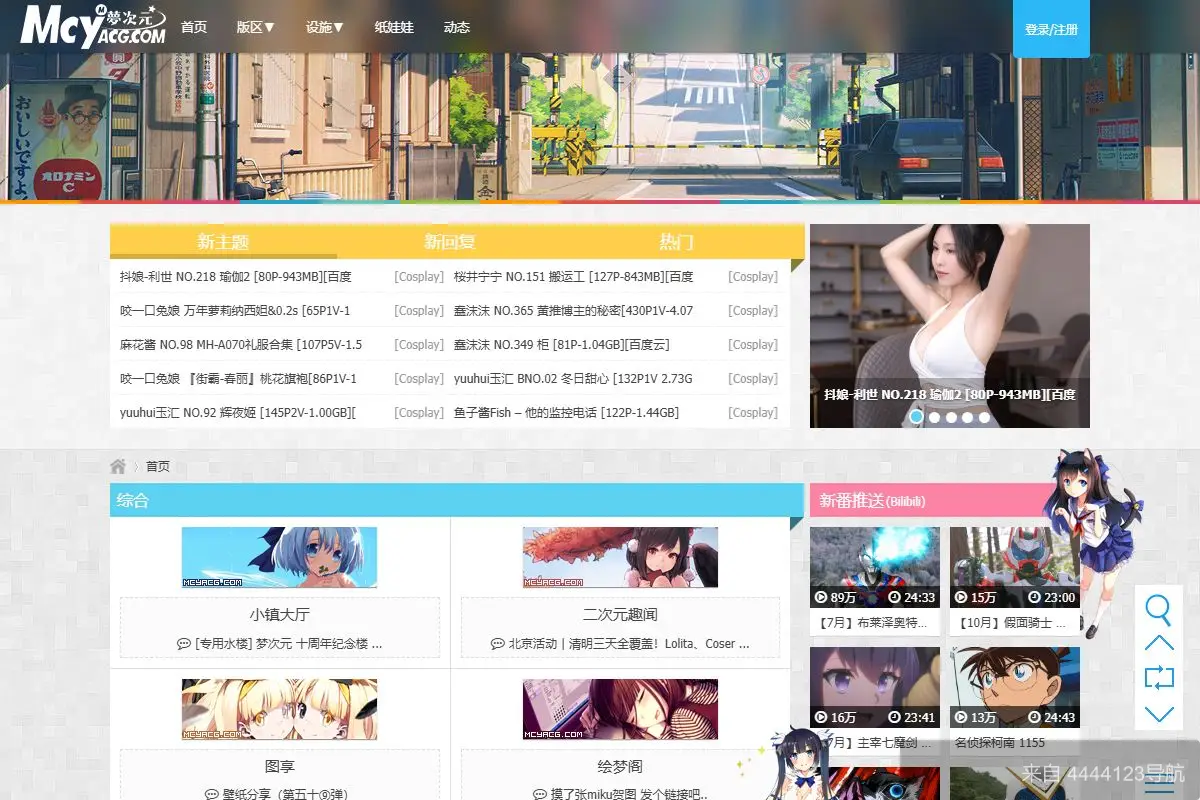Expand the 设施 dropdown menu

325,27
